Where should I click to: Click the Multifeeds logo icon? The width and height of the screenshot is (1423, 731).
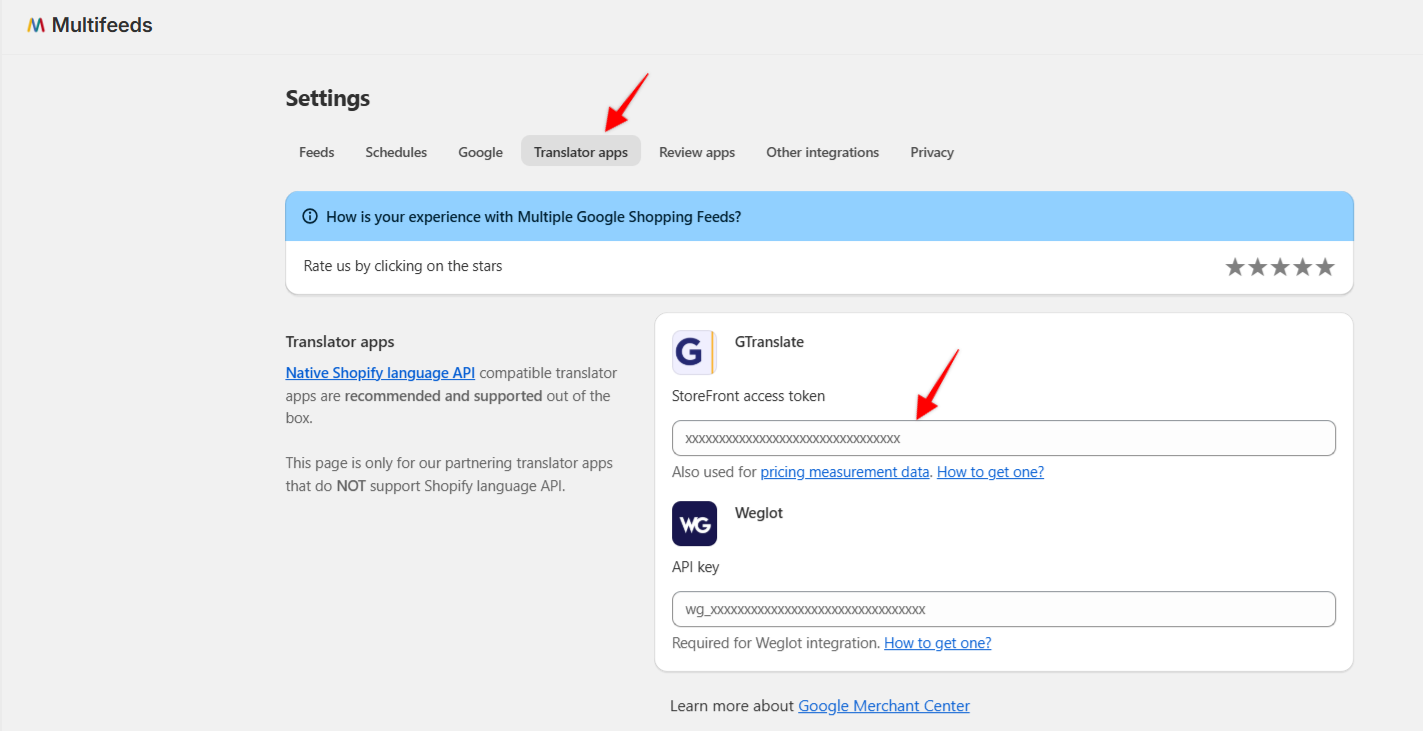pos(36,25)
